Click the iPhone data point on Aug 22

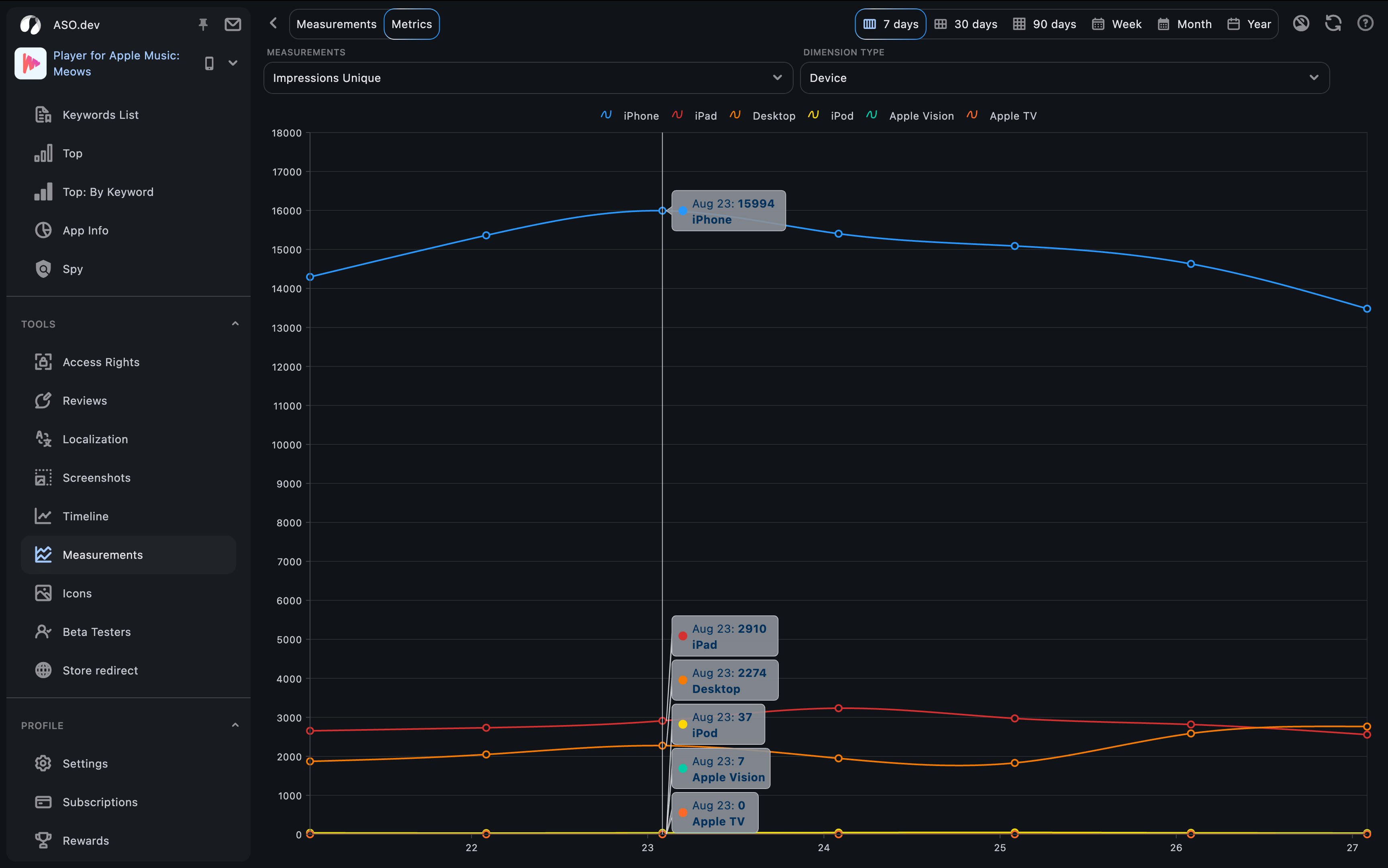coord(486,235)
